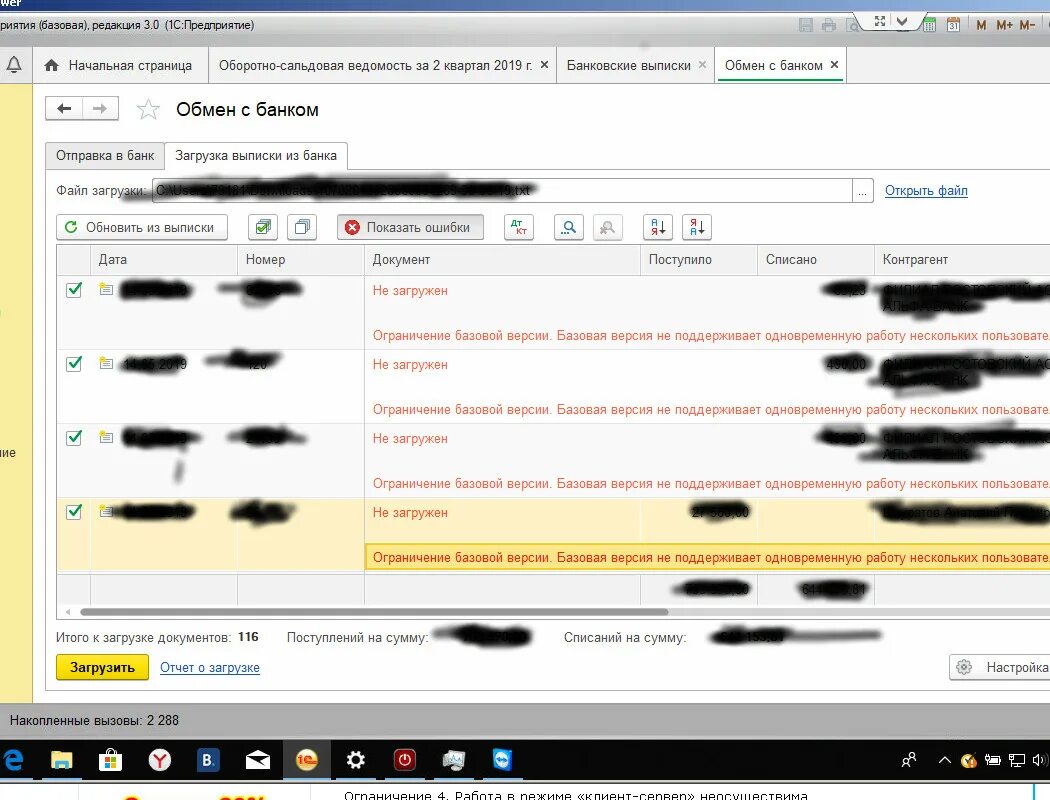The image size is (1050, 800).
Task: Open Edge browser from the taskbar
Action: pyautogui.click(x=13, y=760)
